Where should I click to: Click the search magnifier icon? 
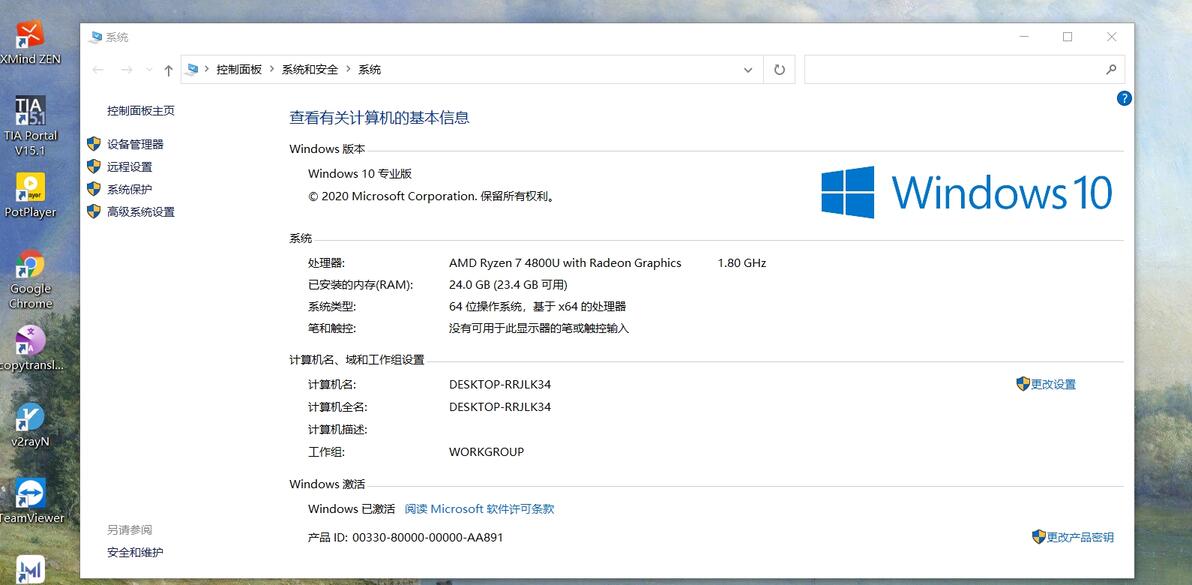[1111, 69]
